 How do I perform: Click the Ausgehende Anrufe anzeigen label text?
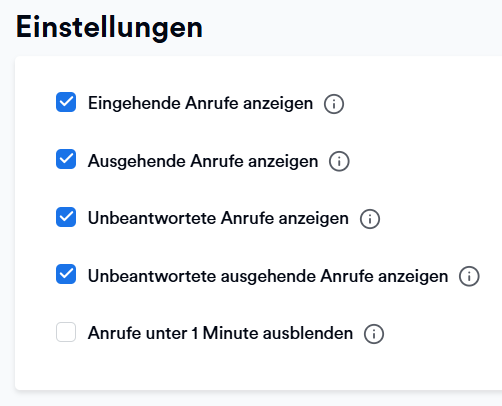(203, 161)
